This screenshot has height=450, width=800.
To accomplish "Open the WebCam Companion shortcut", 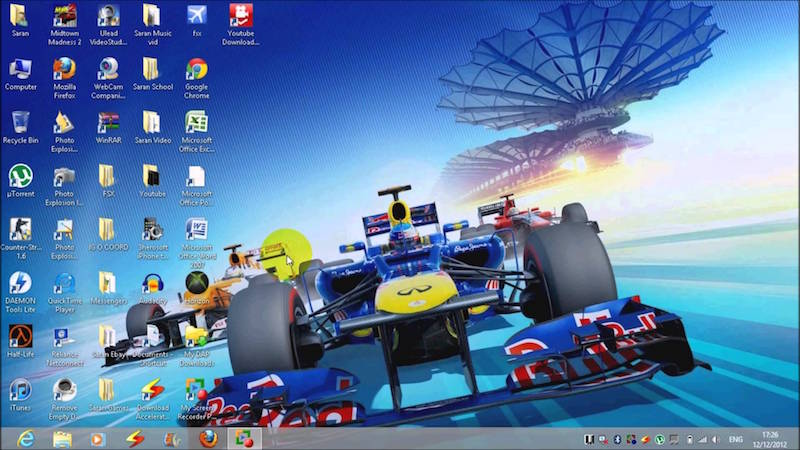I will [108, 78].
